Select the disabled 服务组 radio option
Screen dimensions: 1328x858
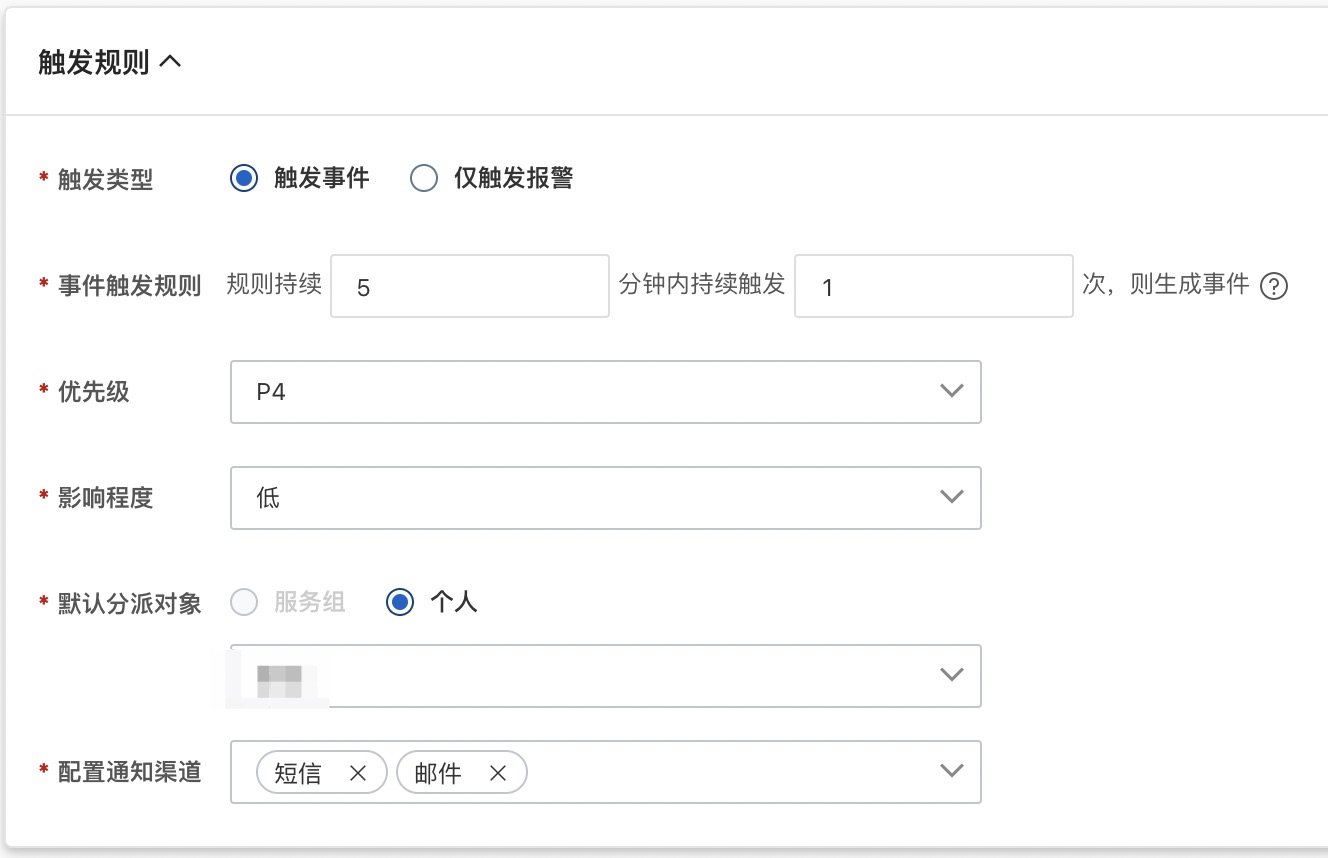point(243,602)
